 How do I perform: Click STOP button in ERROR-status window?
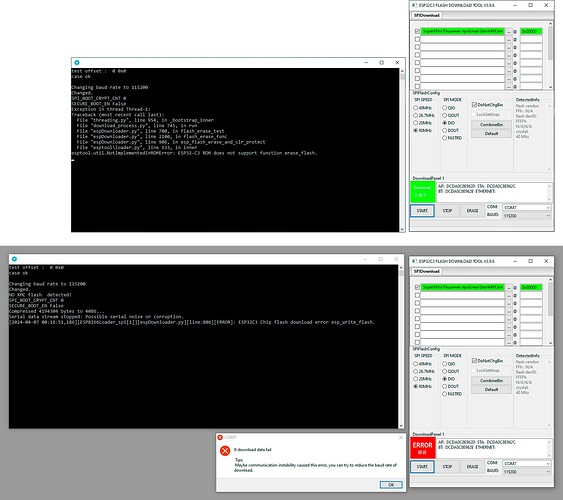tap(447, 467)
